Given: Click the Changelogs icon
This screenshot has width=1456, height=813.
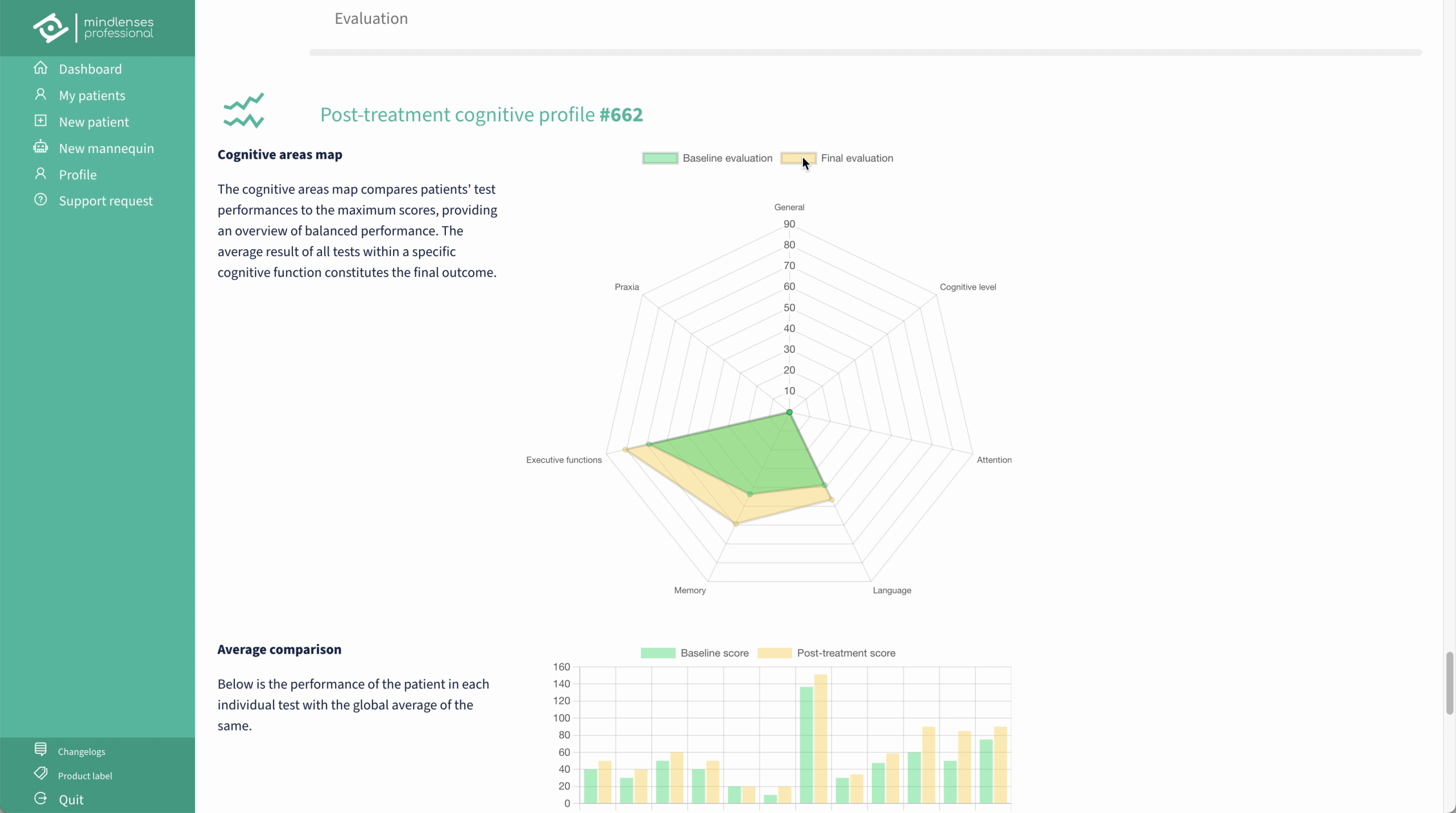Looking at the screenshot, I should (x=40, y=750).
